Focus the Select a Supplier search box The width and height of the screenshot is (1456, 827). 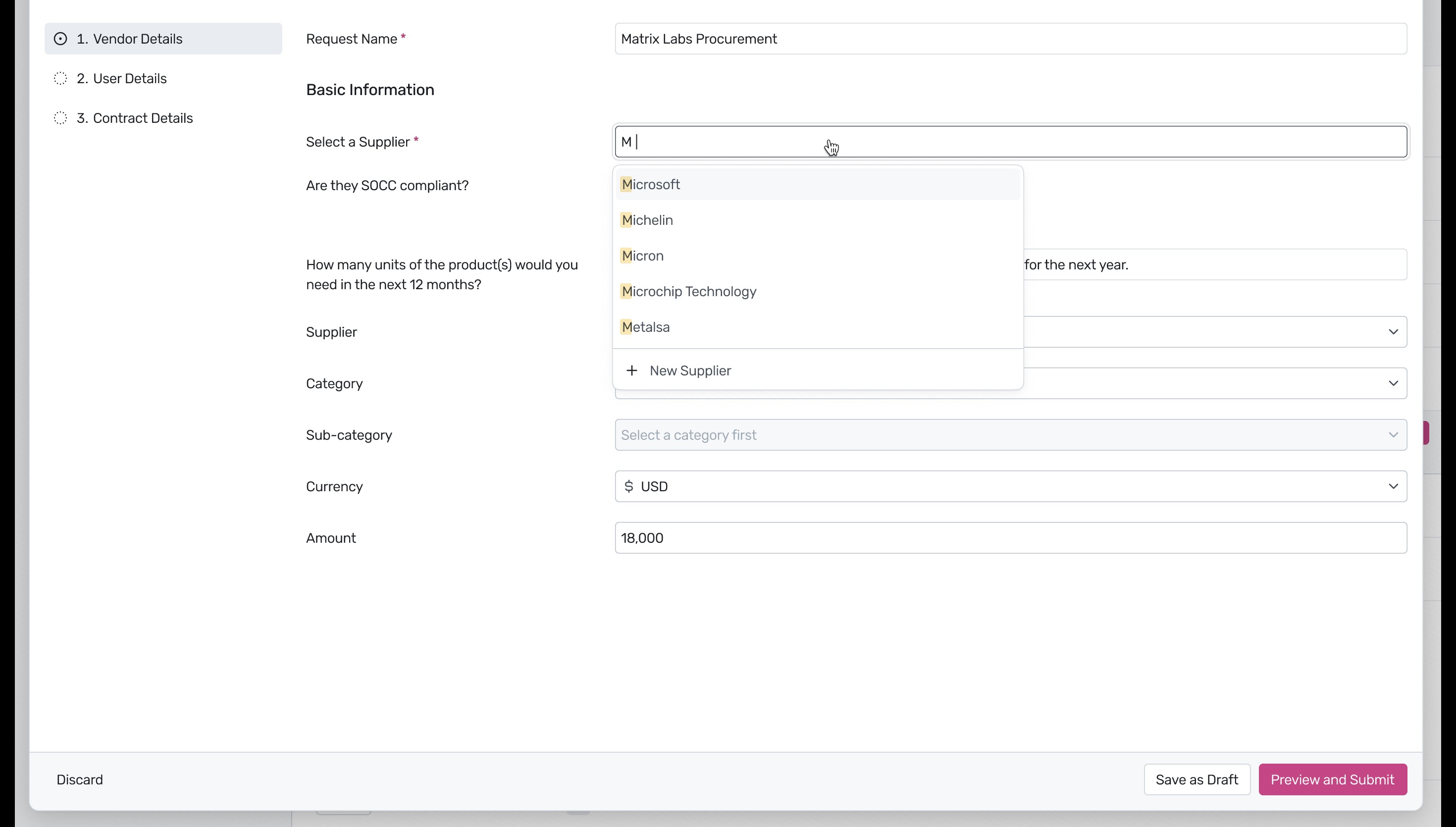[x=1010, y=142]
